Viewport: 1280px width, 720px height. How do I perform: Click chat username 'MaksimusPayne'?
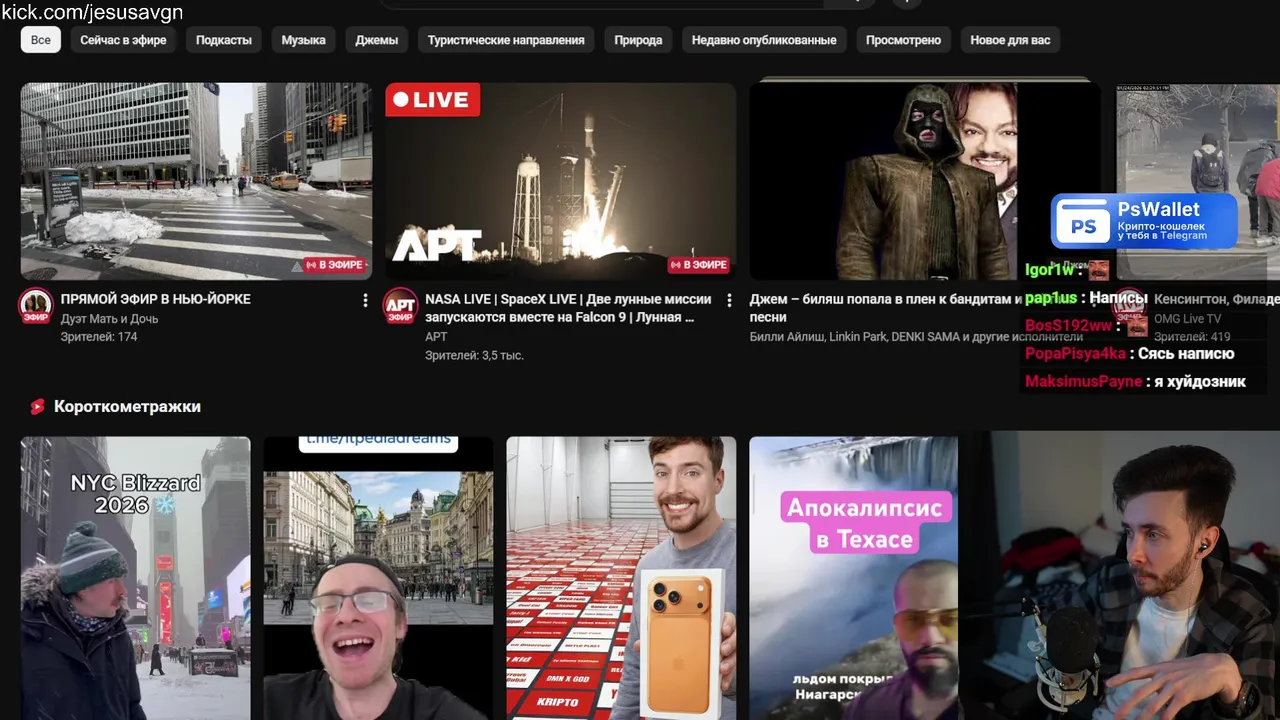pos(1083,382)
